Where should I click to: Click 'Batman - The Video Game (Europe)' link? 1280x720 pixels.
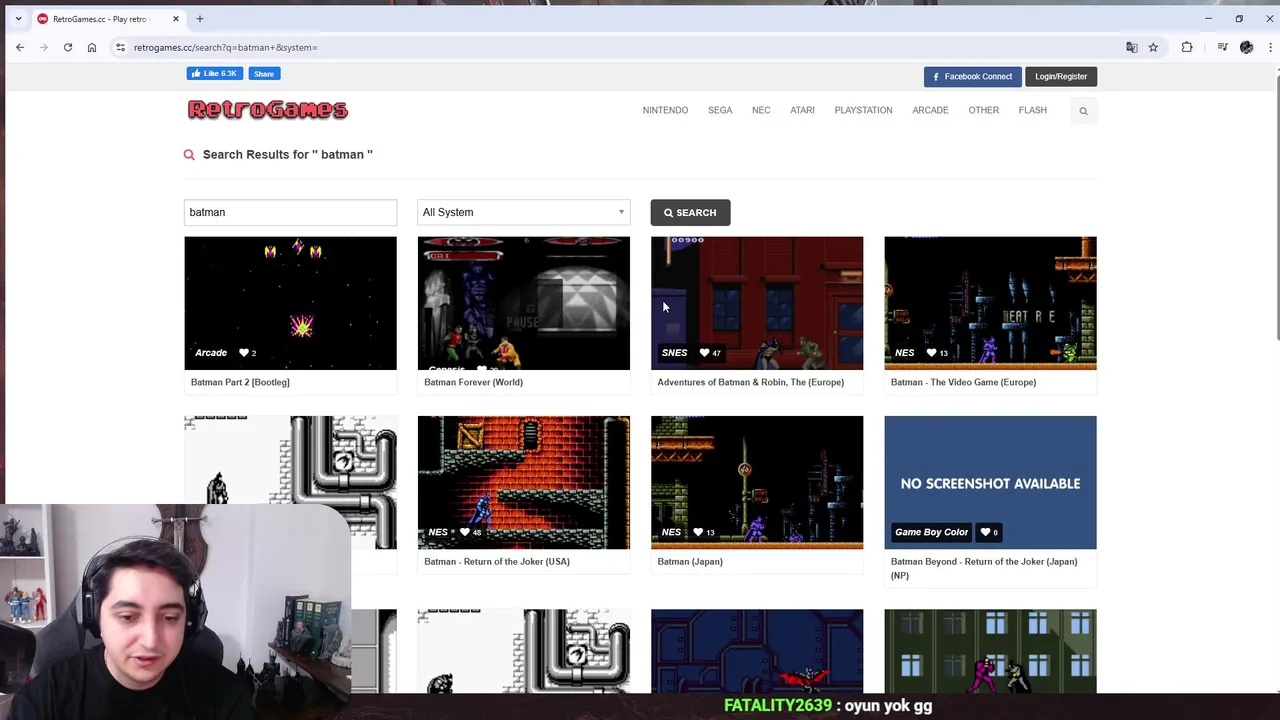click(963, 382)
